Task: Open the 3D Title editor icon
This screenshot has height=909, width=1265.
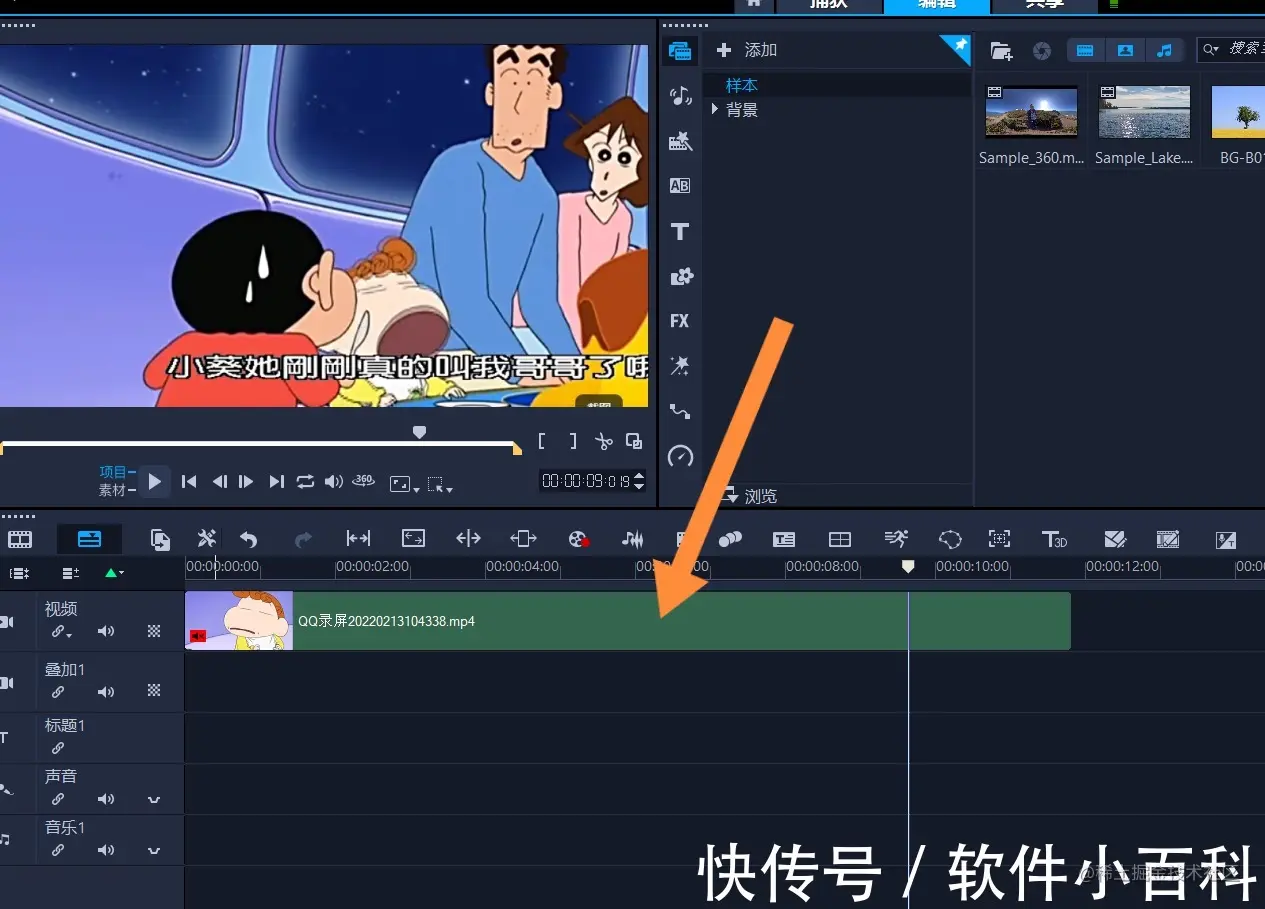Action: click(1054, 539)
